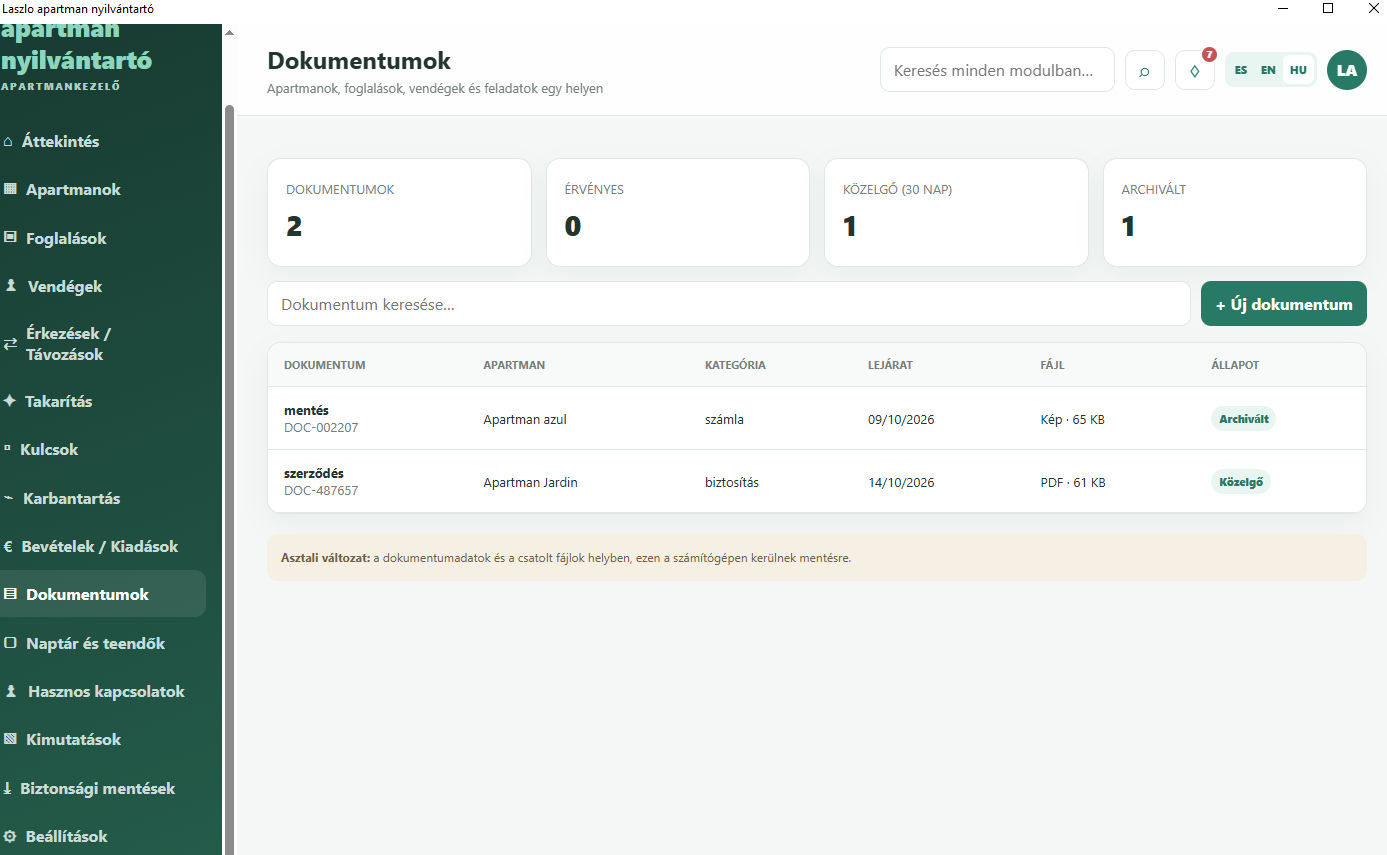
Task: Click the download icon beside Biztonsági mentések
Action: (8, 788)
